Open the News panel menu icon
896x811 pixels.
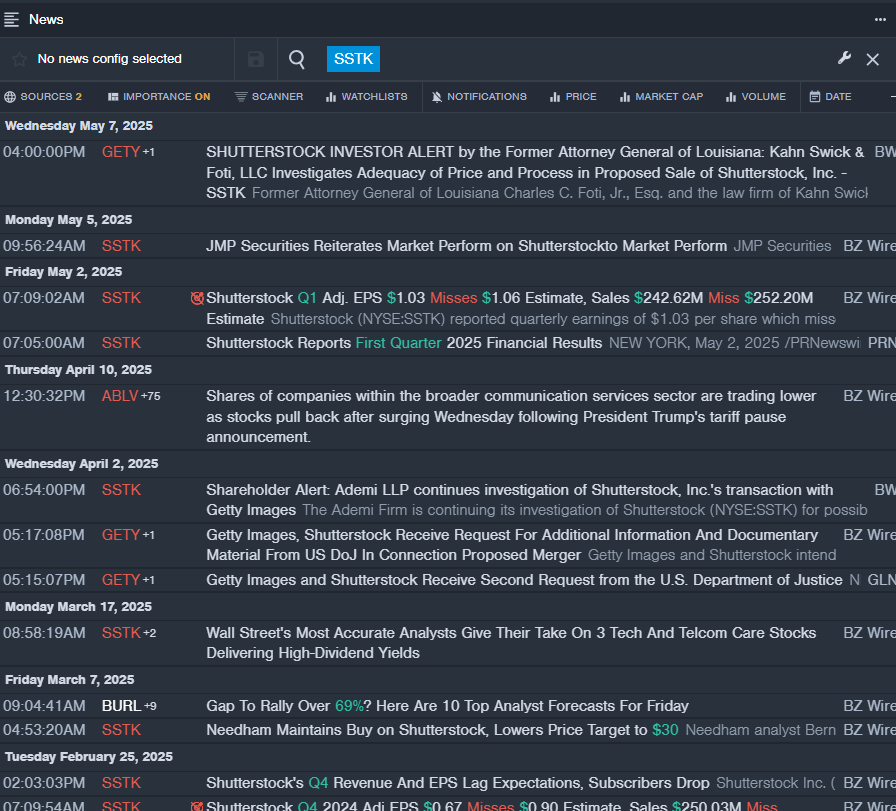[x=11, y=19]
